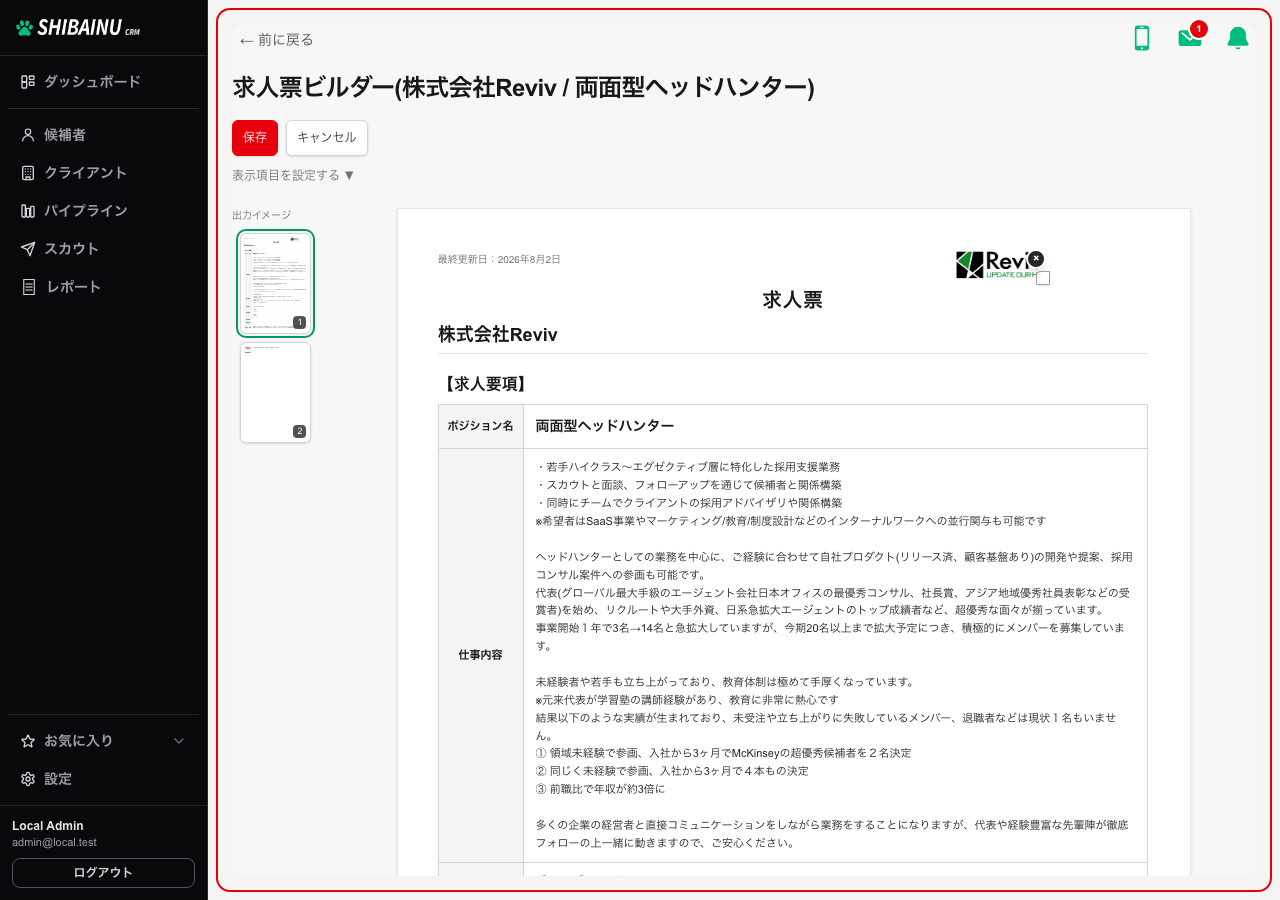1280x900 pixels.
Task: Open the スカウト menu item
Action: 103,249
